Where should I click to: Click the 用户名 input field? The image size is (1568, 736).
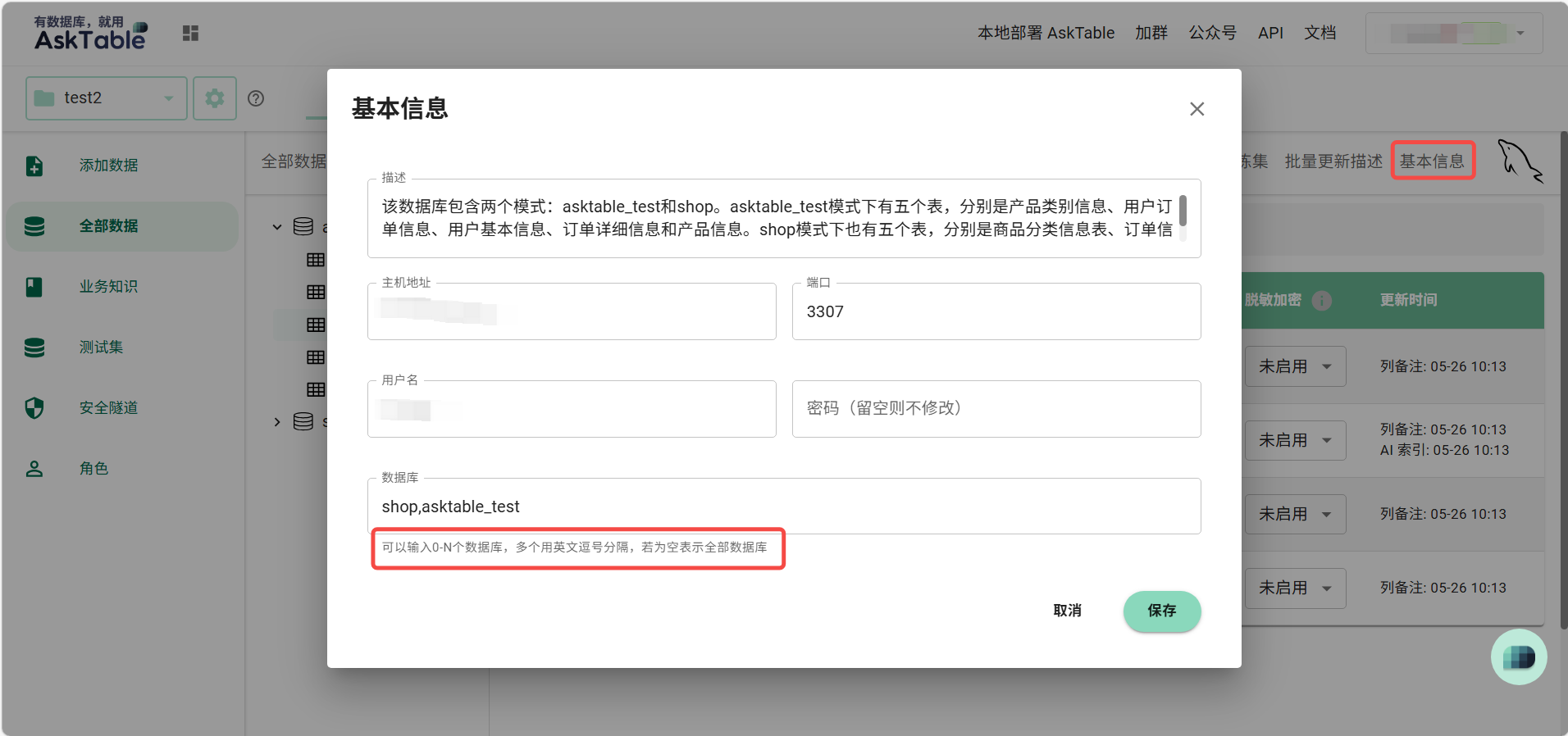[572, 409]
